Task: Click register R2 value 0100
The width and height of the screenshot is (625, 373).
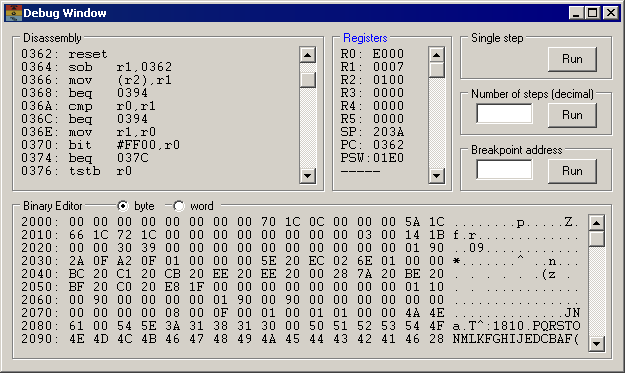Action: pos(388,80)
